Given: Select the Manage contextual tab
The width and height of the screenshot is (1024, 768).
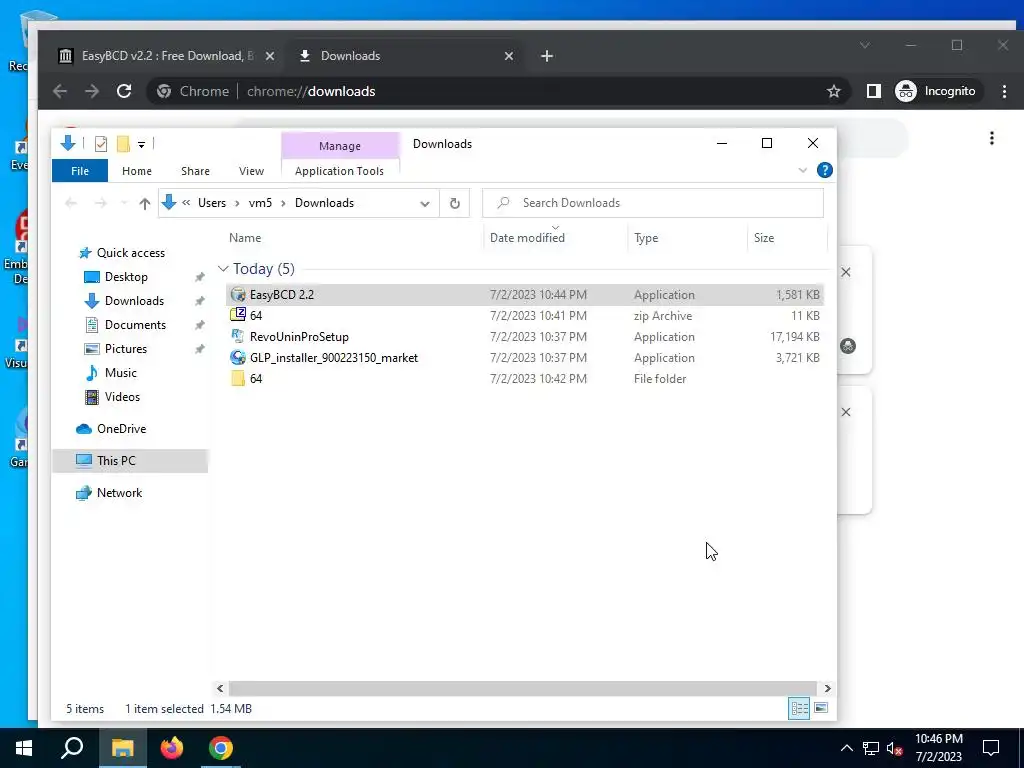Looking at the screenshot, I should coord(340,146).
